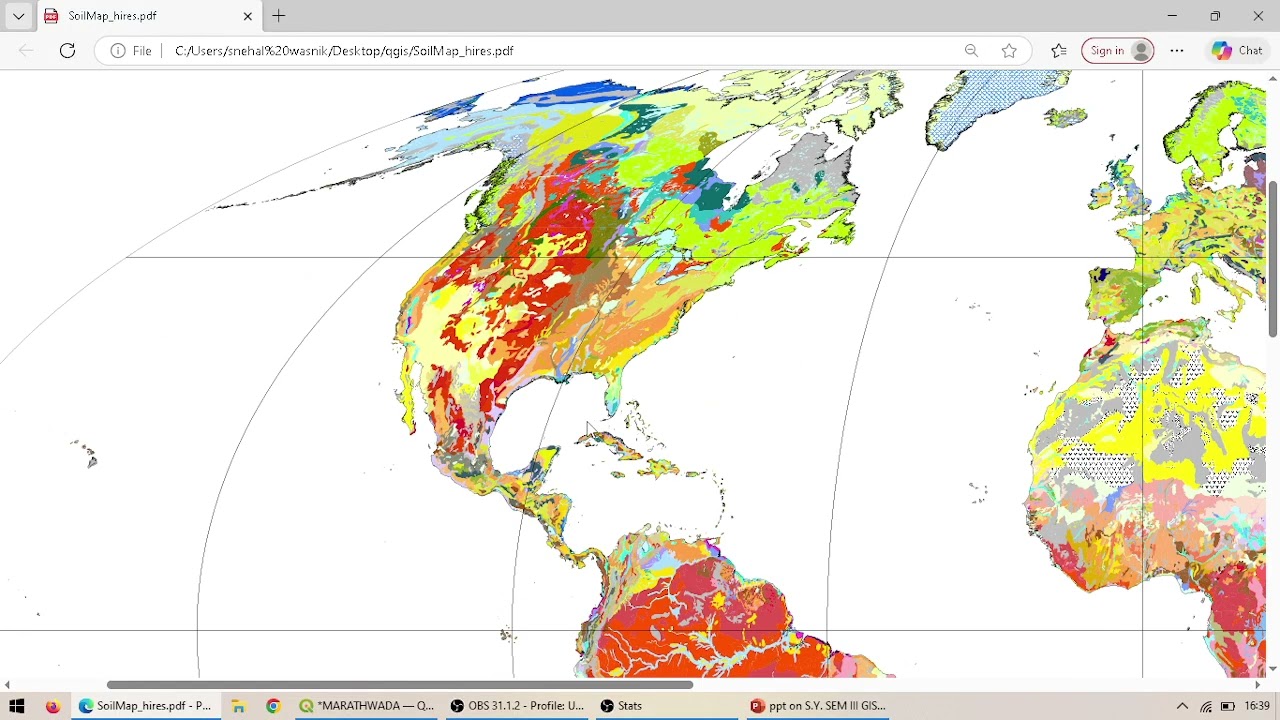
Task: Close the SoilMap_hires.pdf tab
Action: (248, 16)
